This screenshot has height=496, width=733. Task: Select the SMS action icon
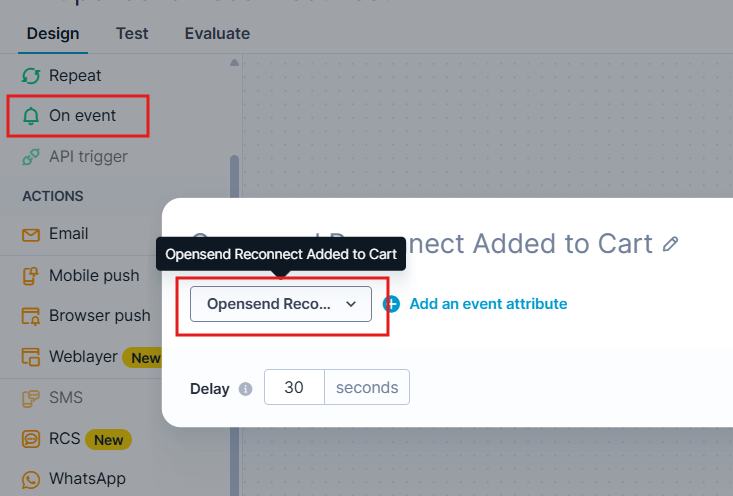tap(31, 398)
